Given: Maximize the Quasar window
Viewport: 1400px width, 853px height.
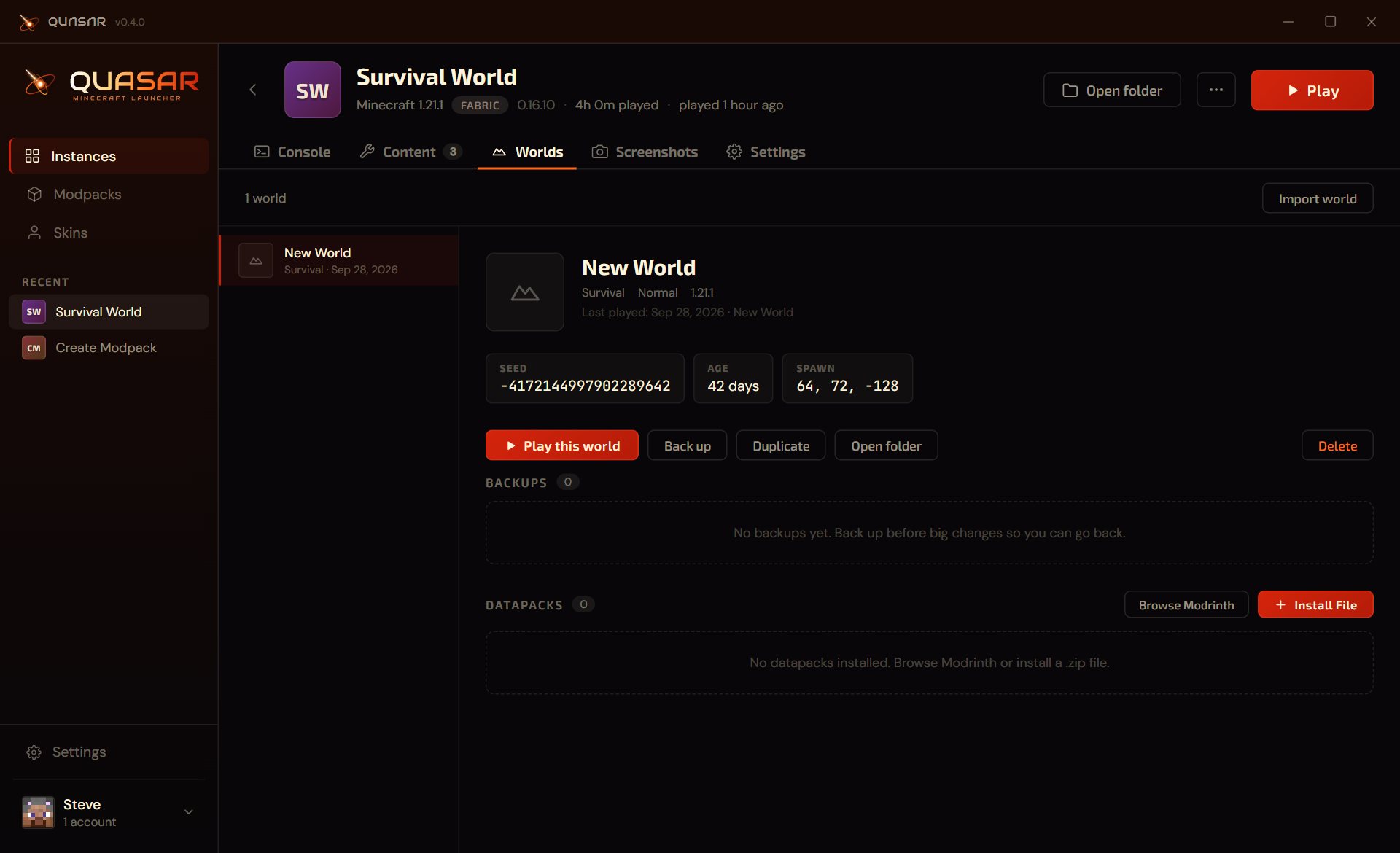Looking at the screenshot, I should click(x=1330, y=21).
